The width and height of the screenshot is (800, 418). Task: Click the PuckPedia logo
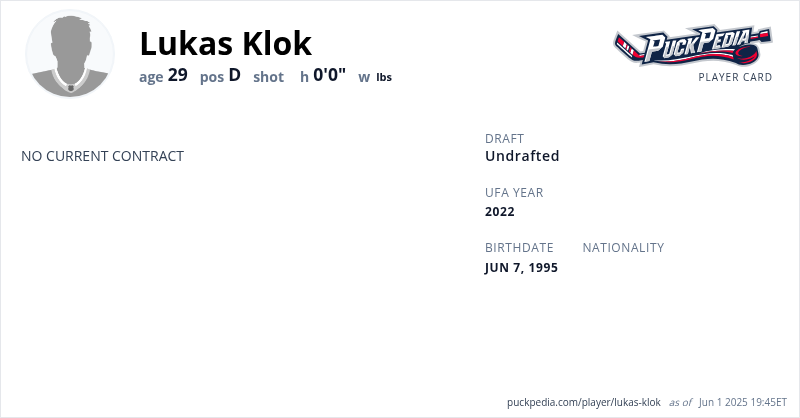[x=692, y=45]
